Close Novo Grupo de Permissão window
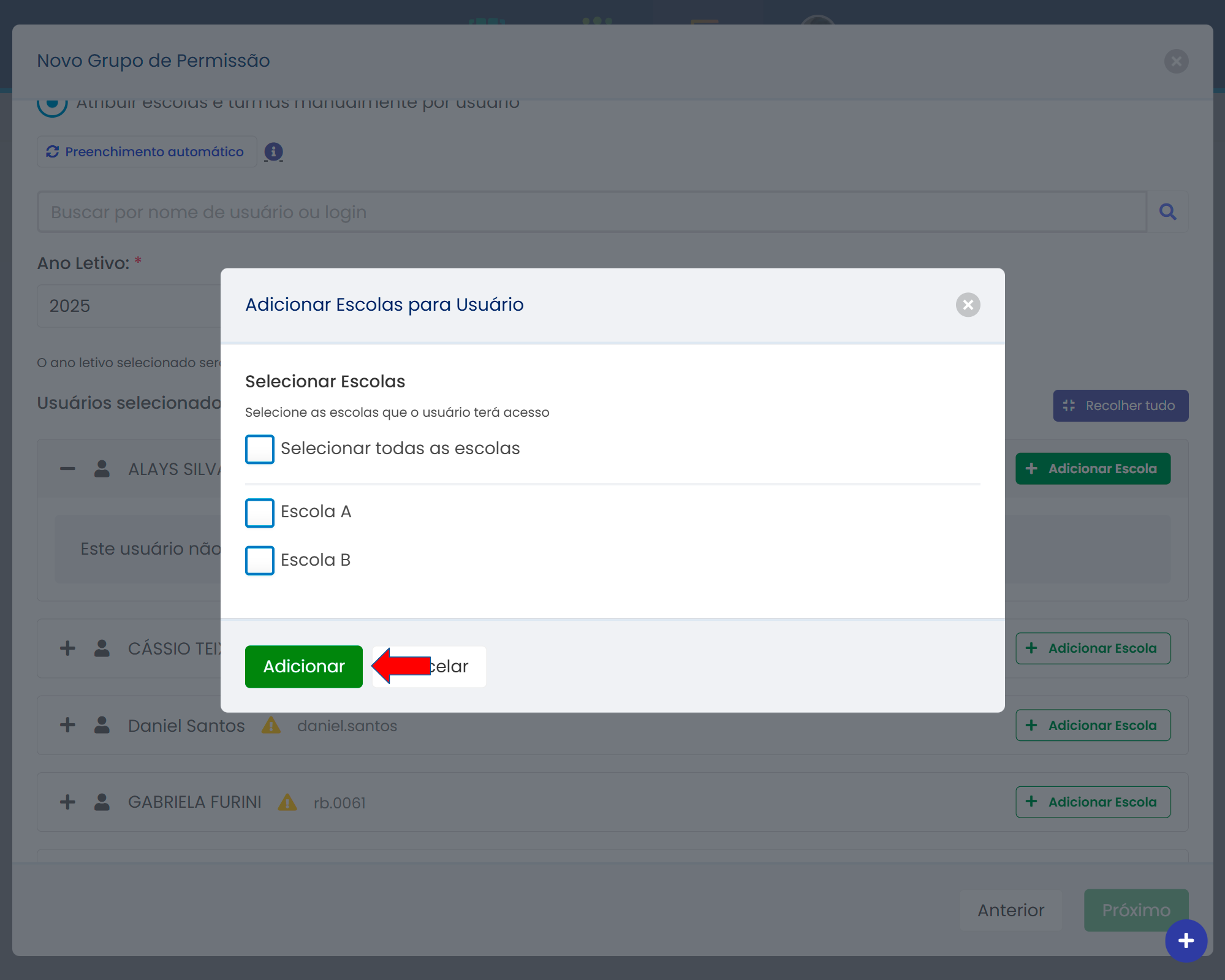Viewport: 1225px width, 980px height. (1176, 61)
